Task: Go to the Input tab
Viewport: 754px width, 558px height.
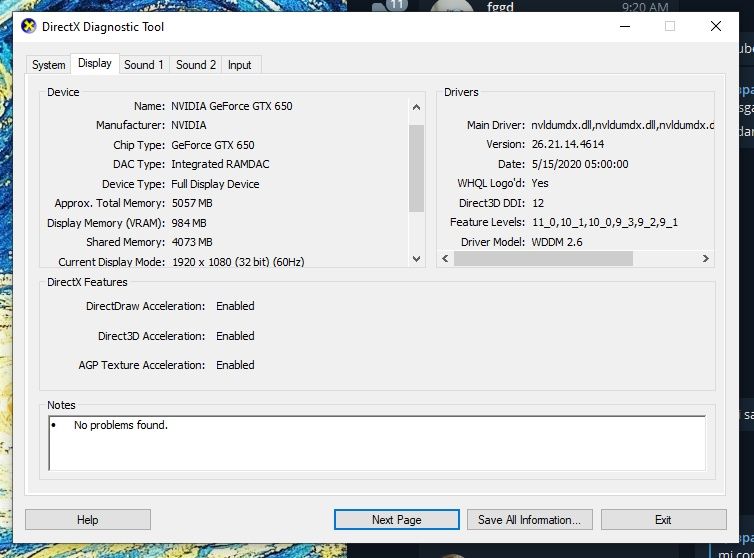Action: (239, 64)
